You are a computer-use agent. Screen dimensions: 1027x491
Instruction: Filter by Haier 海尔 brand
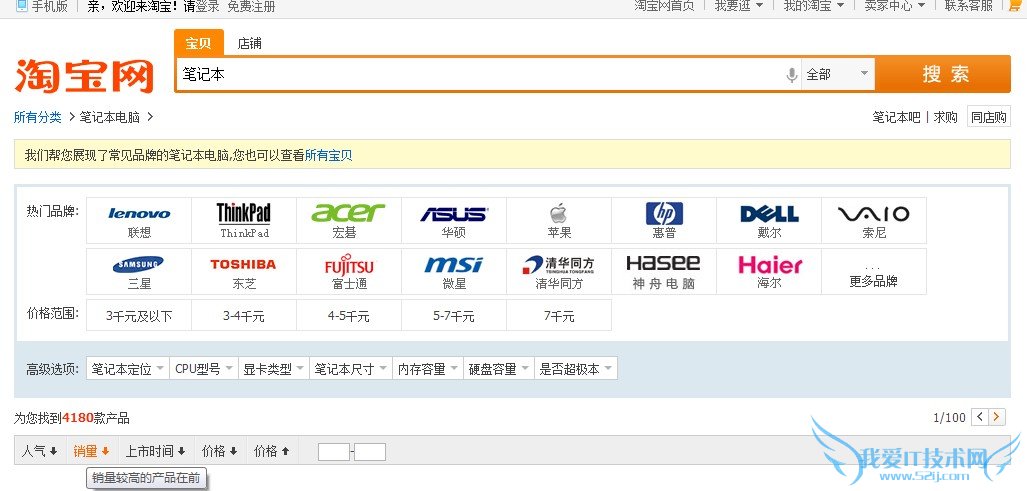[769, 271]
